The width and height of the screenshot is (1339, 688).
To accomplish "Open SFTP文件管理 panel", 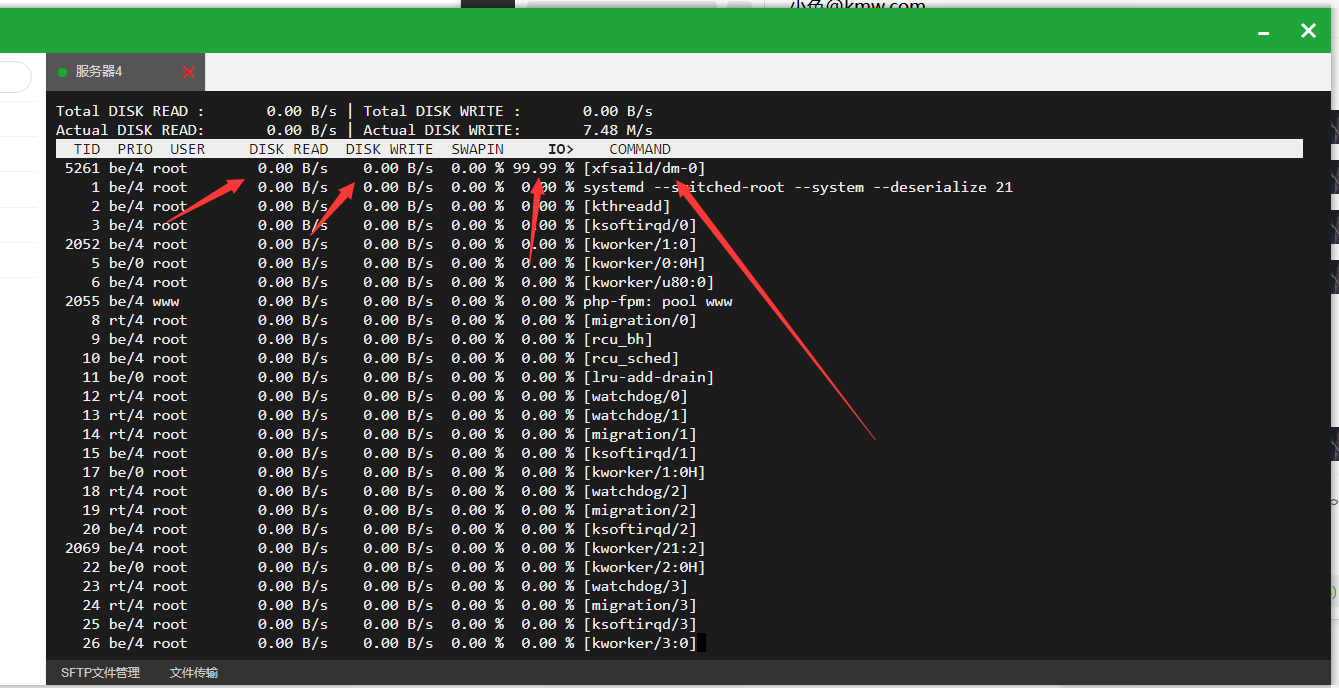I will click(100, 673).
